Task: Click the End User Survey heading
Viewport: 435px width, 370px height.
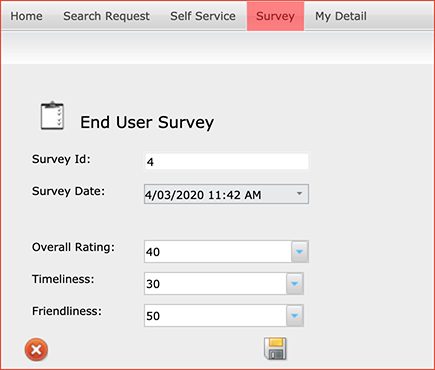Action: point(147,122)
